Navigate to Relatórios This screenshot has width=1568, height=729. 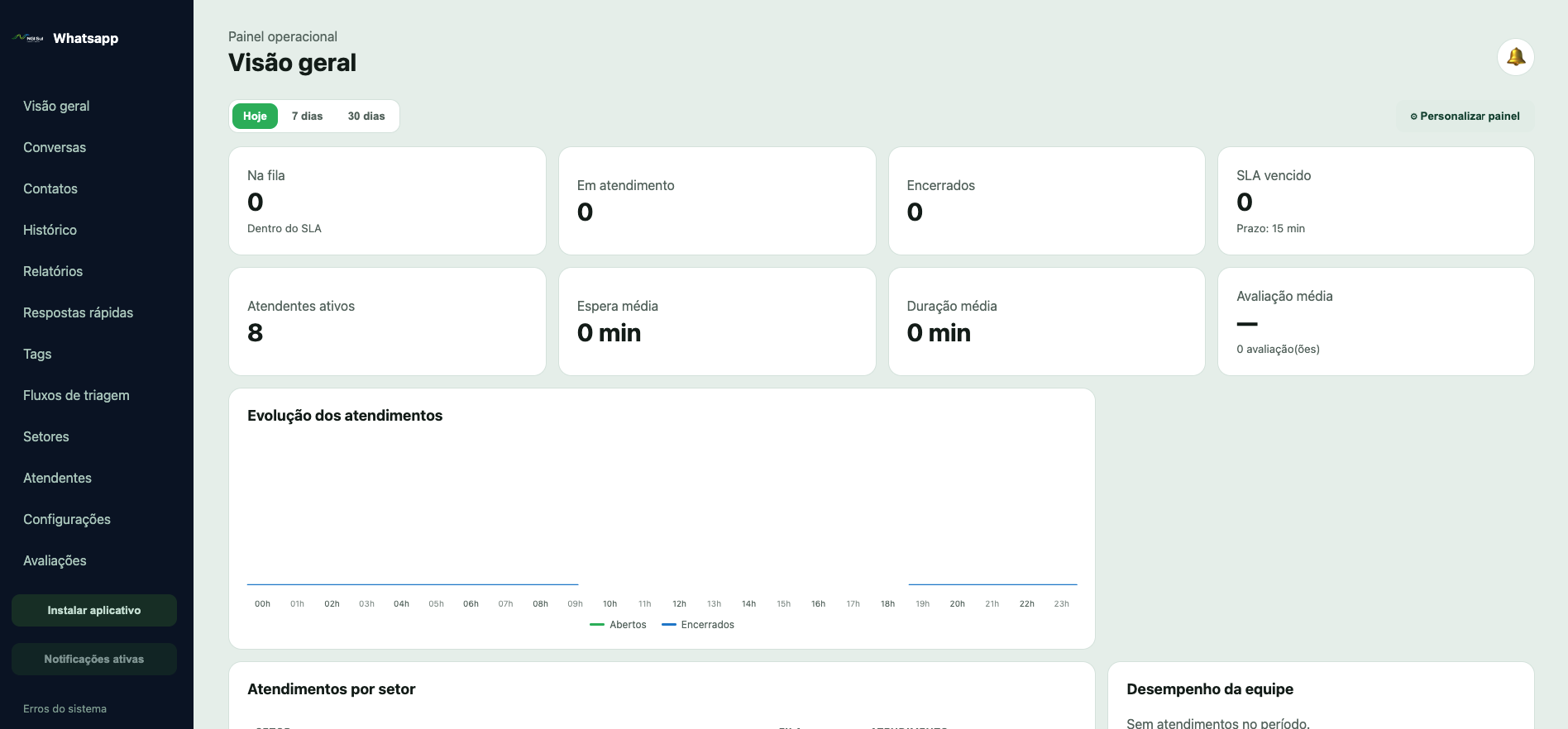pyautogui.click(x=53, y=271)
